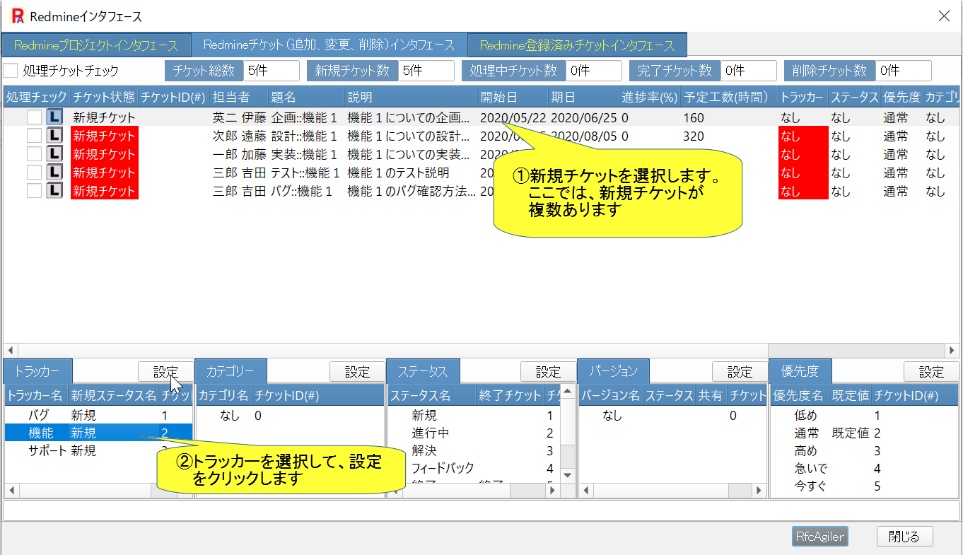Click 設定 button in ステータス panel

tap(548, 371)
